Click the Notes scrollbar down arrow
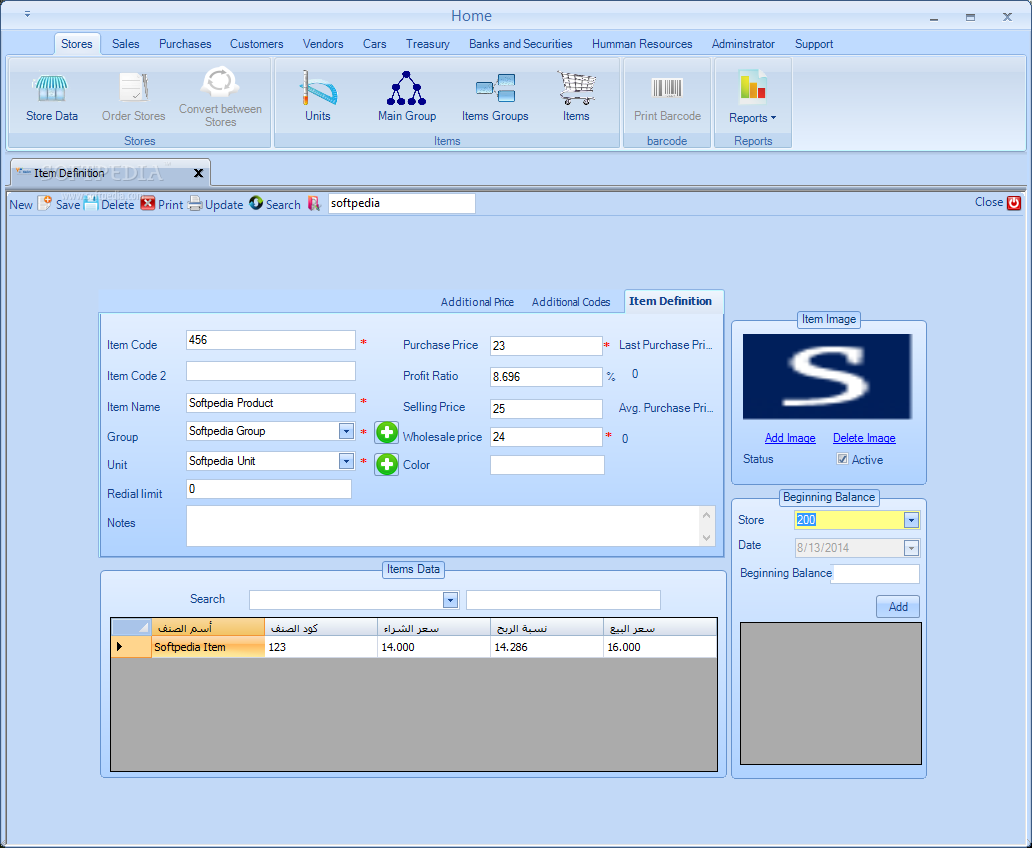1032x848 pixels. click(x=706, y=538)
